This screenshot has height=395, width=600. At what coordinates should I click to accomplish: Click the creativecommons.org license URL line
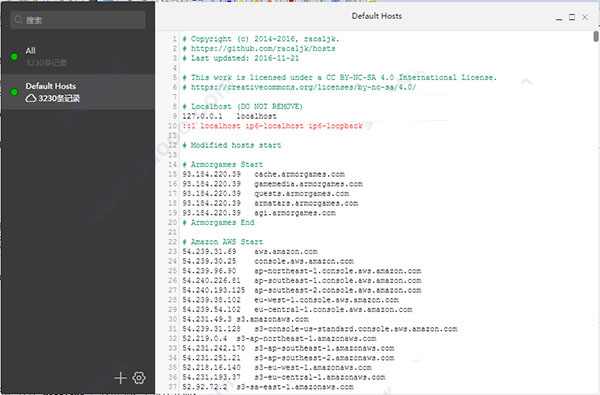tap(299, 87)
